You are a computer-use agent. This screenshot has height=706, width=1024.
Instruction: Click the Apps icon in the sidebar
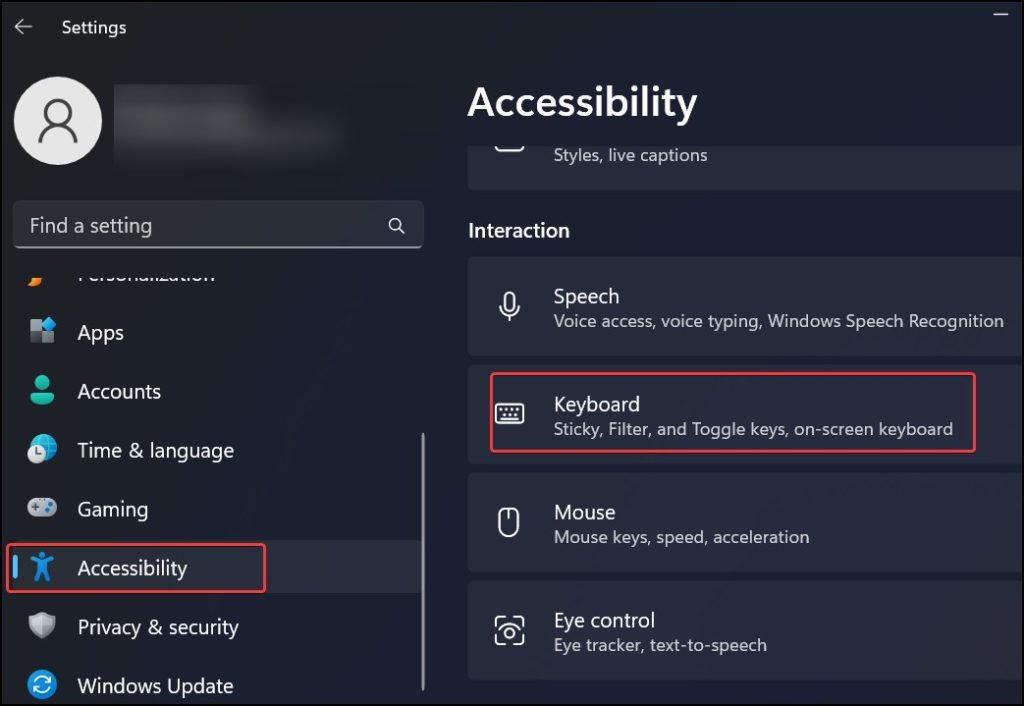(x=42, y=332)
